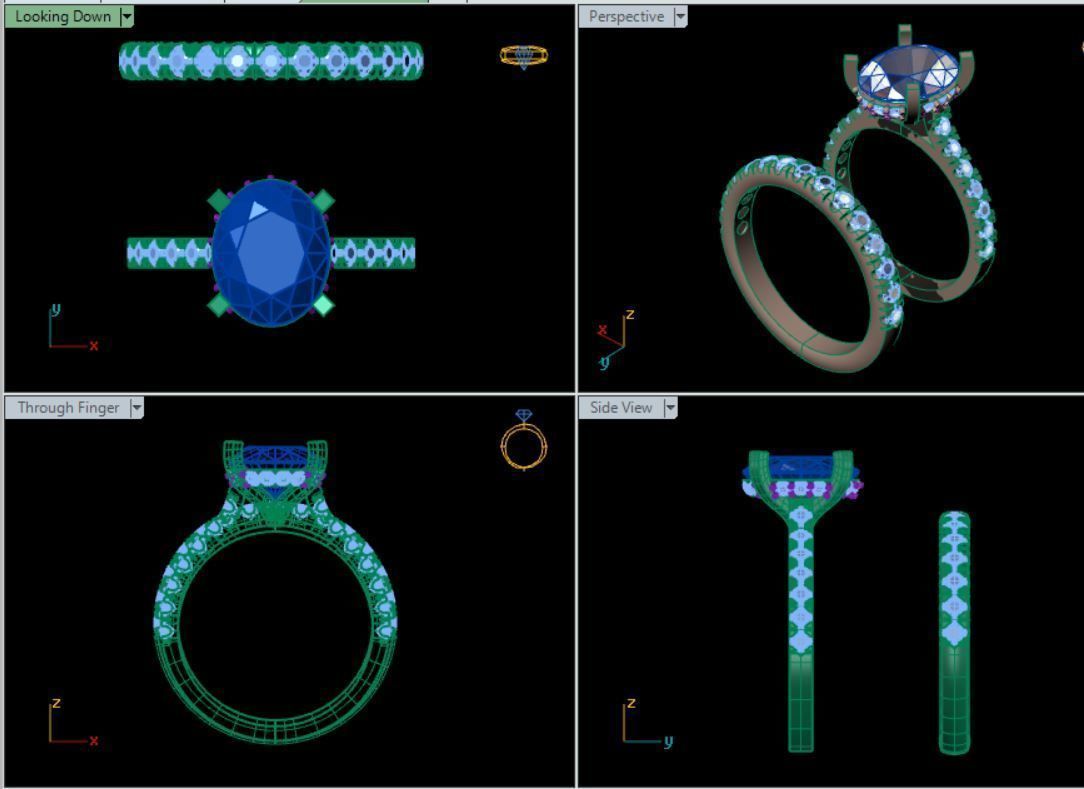Click the ZY axis indicator in Side View
1084x789 pixels.
click(647, 723)
